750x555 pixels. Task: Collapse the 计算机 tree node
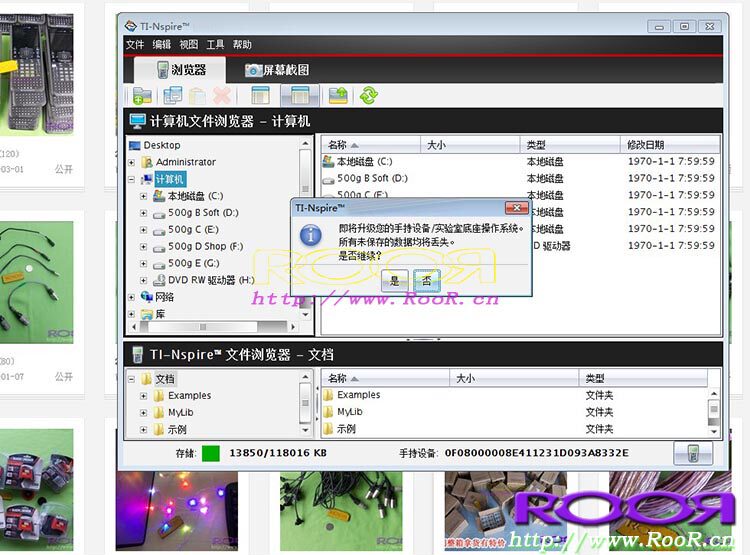(x=132, y=179)
